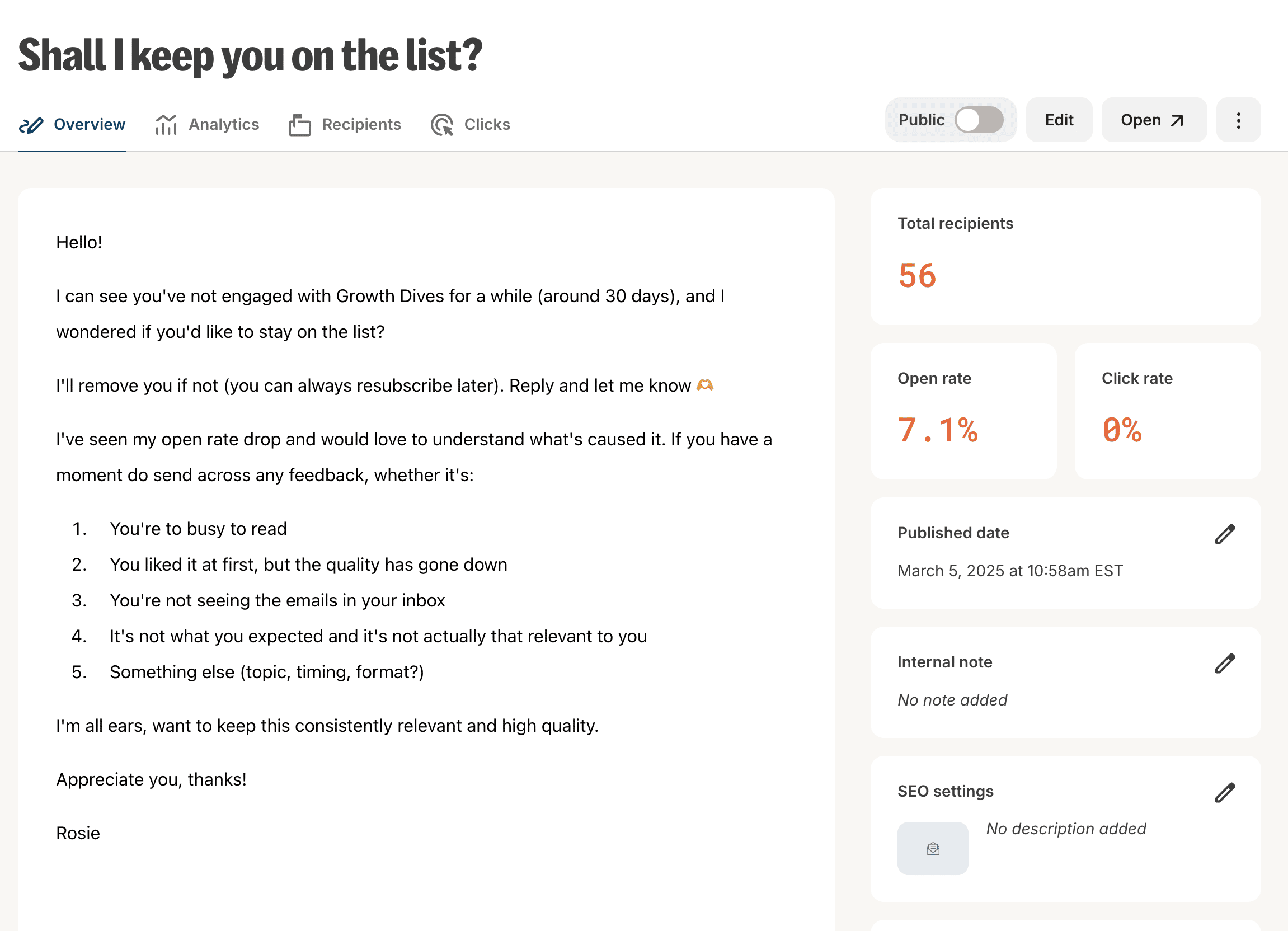Click the Clicks cursor icon
1288x931 pixels.
(442, 124)
